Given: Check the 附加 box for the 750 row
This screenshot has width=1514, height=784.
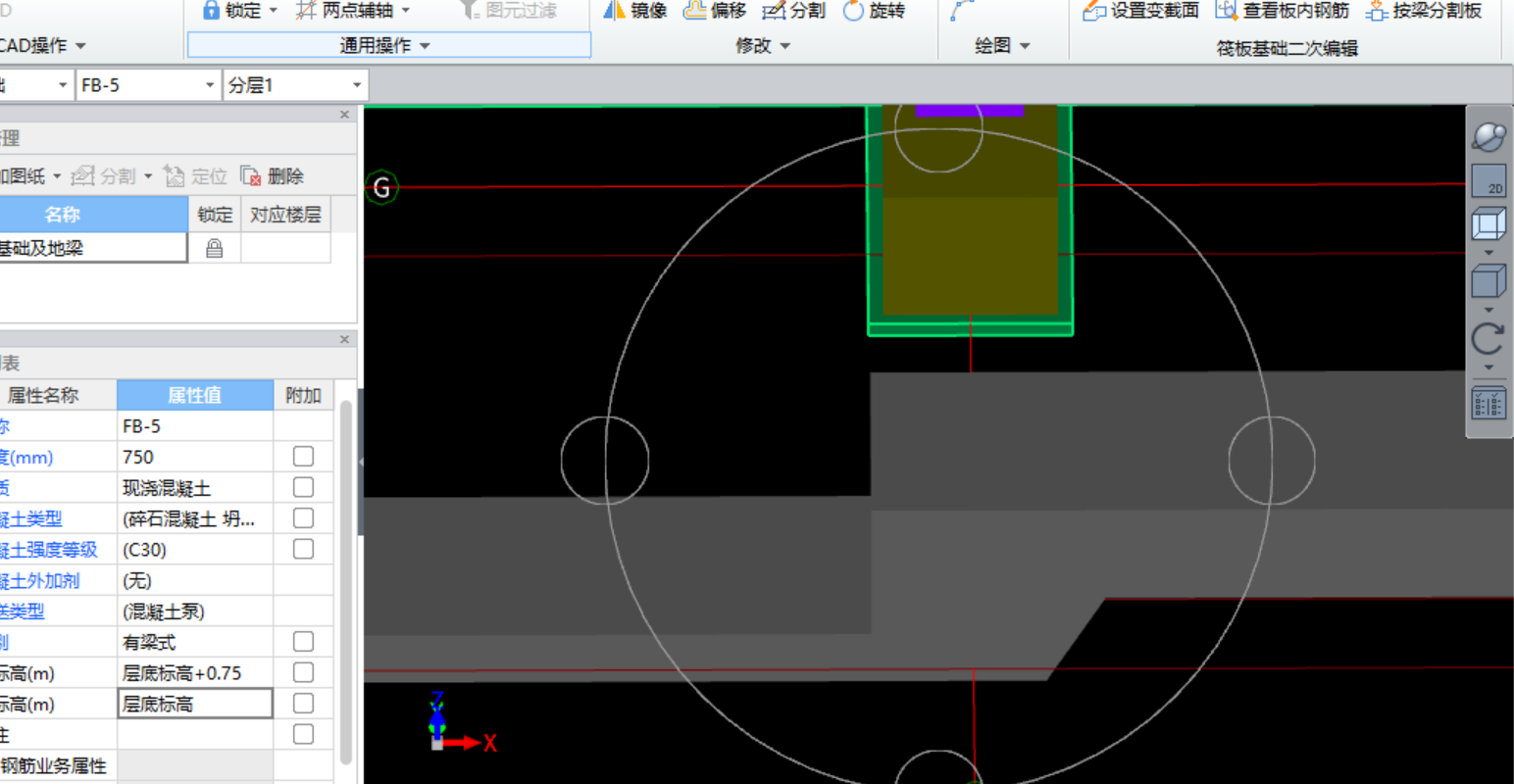Looking at the screenshot, I should (304, 457).
